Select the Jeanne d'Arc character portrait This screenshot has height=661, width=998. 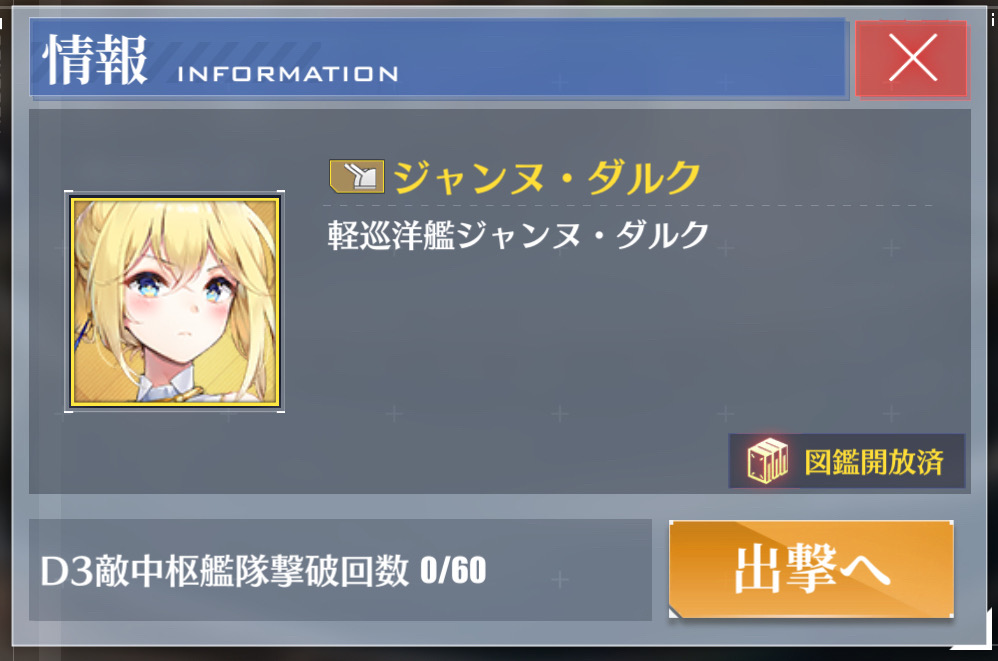click(x=175, y=302)
